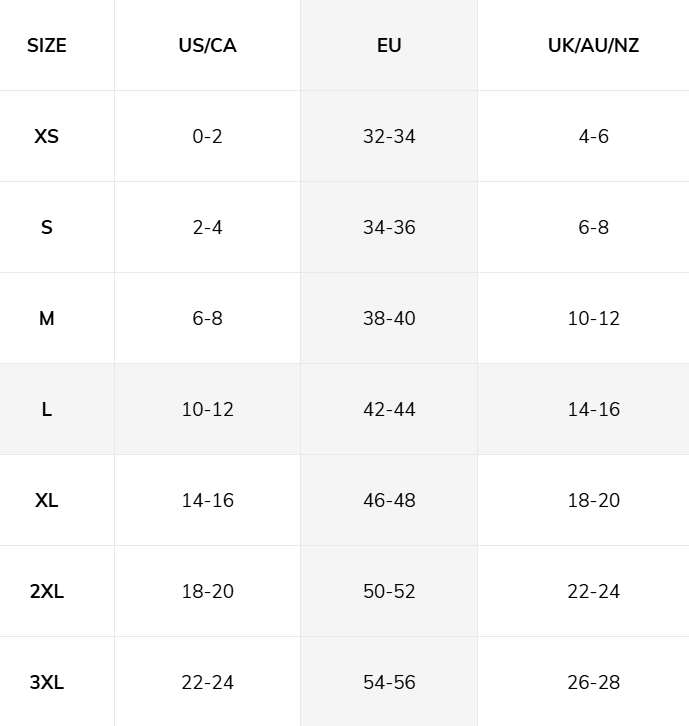Select the S size row label
The height and width of the screenshot is (726, 689).
[47, 227]
